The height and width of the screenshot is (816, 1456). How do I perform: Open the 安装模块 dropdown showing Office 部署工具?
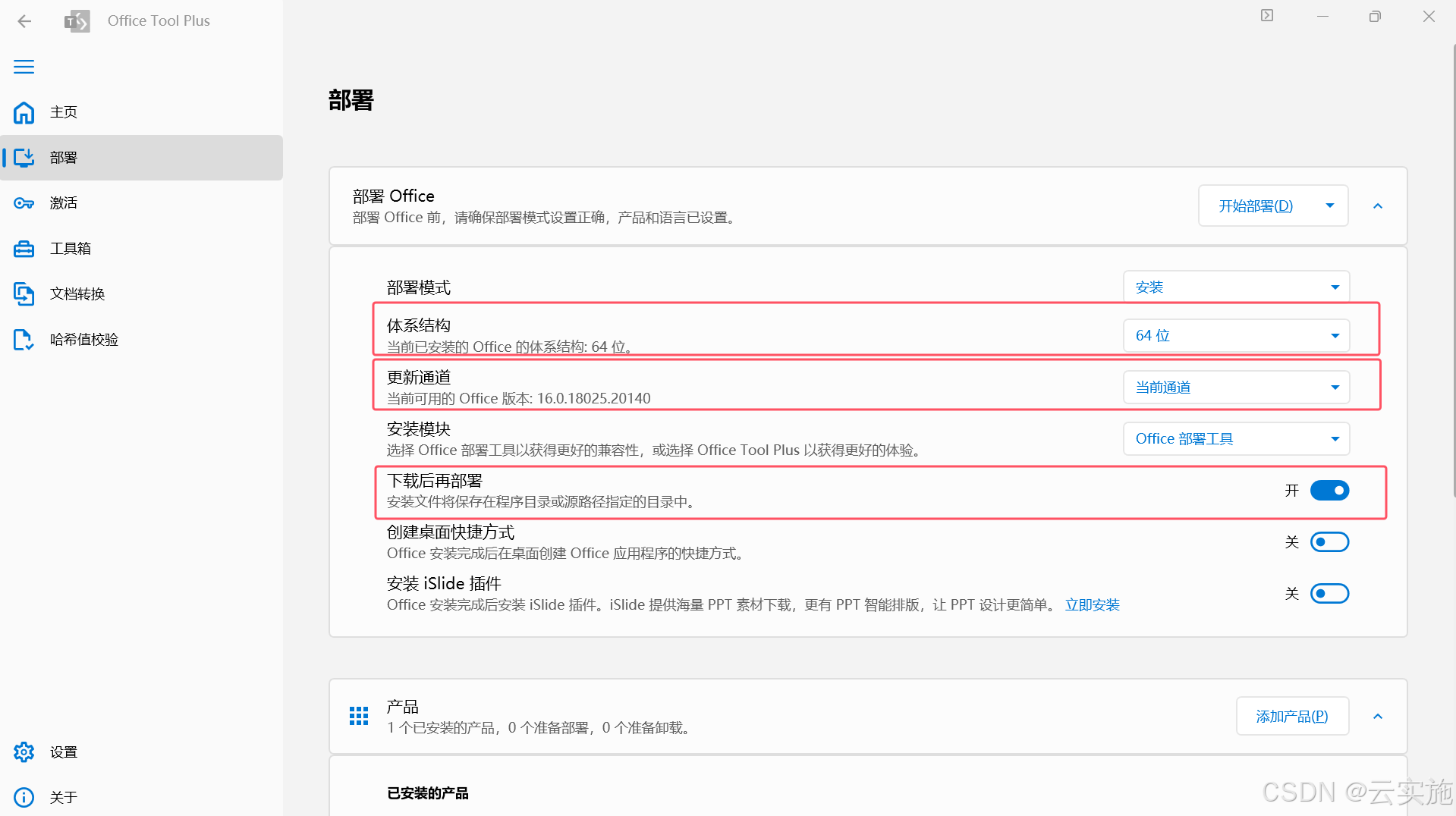point(1236,439)
